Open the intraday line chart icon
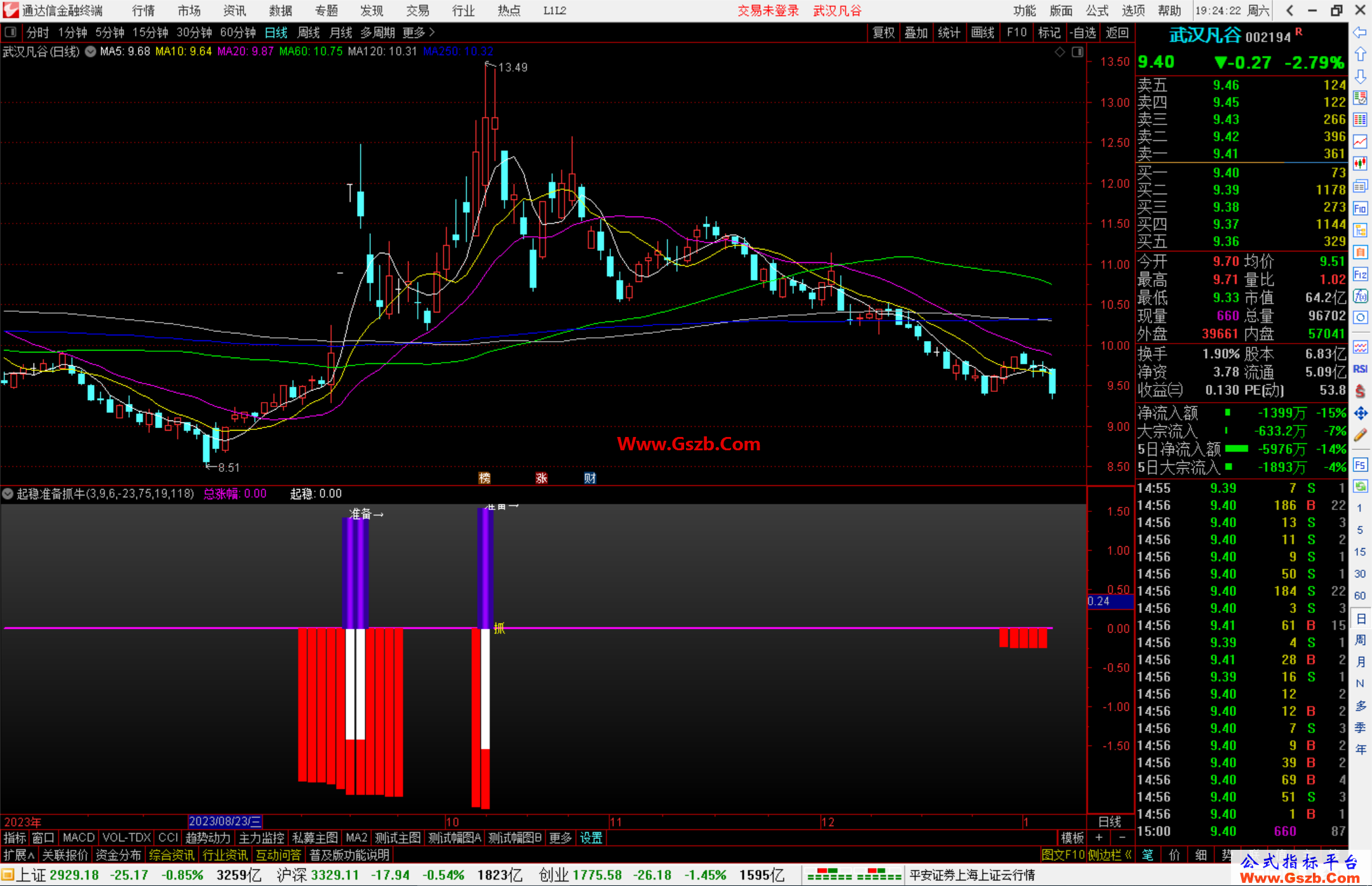This screenshot has height=886, width=1372. click(x=1360, y=142)
